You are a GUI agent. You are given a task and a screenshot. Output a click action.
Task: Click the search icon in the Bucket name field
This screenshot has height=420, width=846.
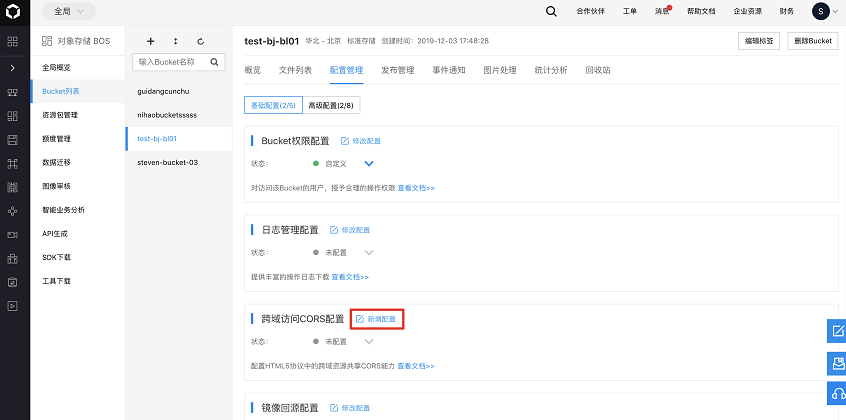tap(214, 62)
